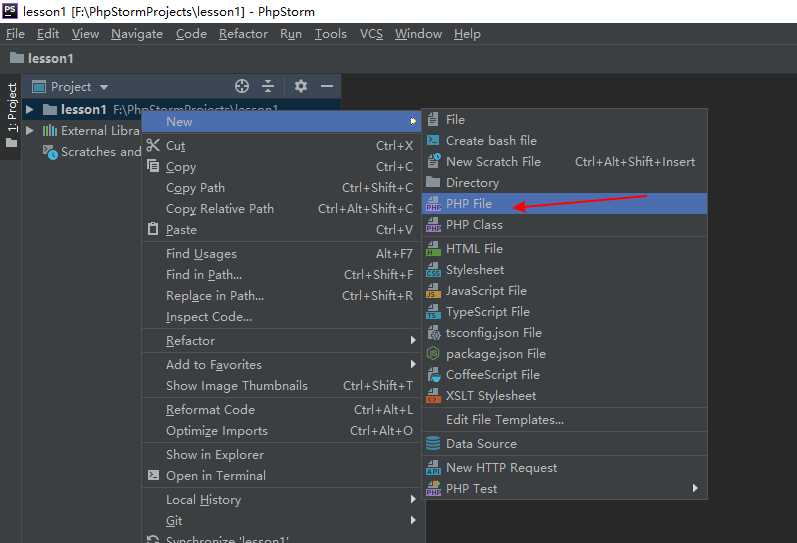Open the PHP Test submenu arrow

[x=695, y=488]
